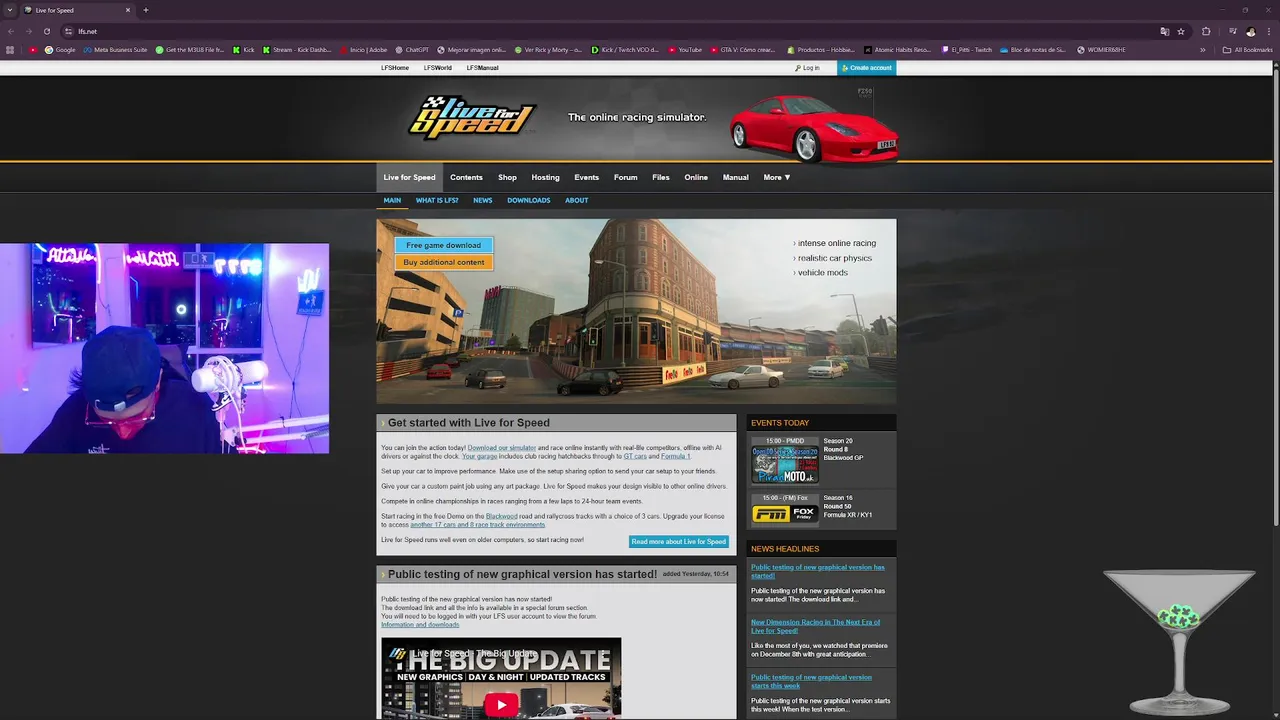Follow the Blackwood link
Viewport: 1280px width, 720px height.
click(502, 516)
